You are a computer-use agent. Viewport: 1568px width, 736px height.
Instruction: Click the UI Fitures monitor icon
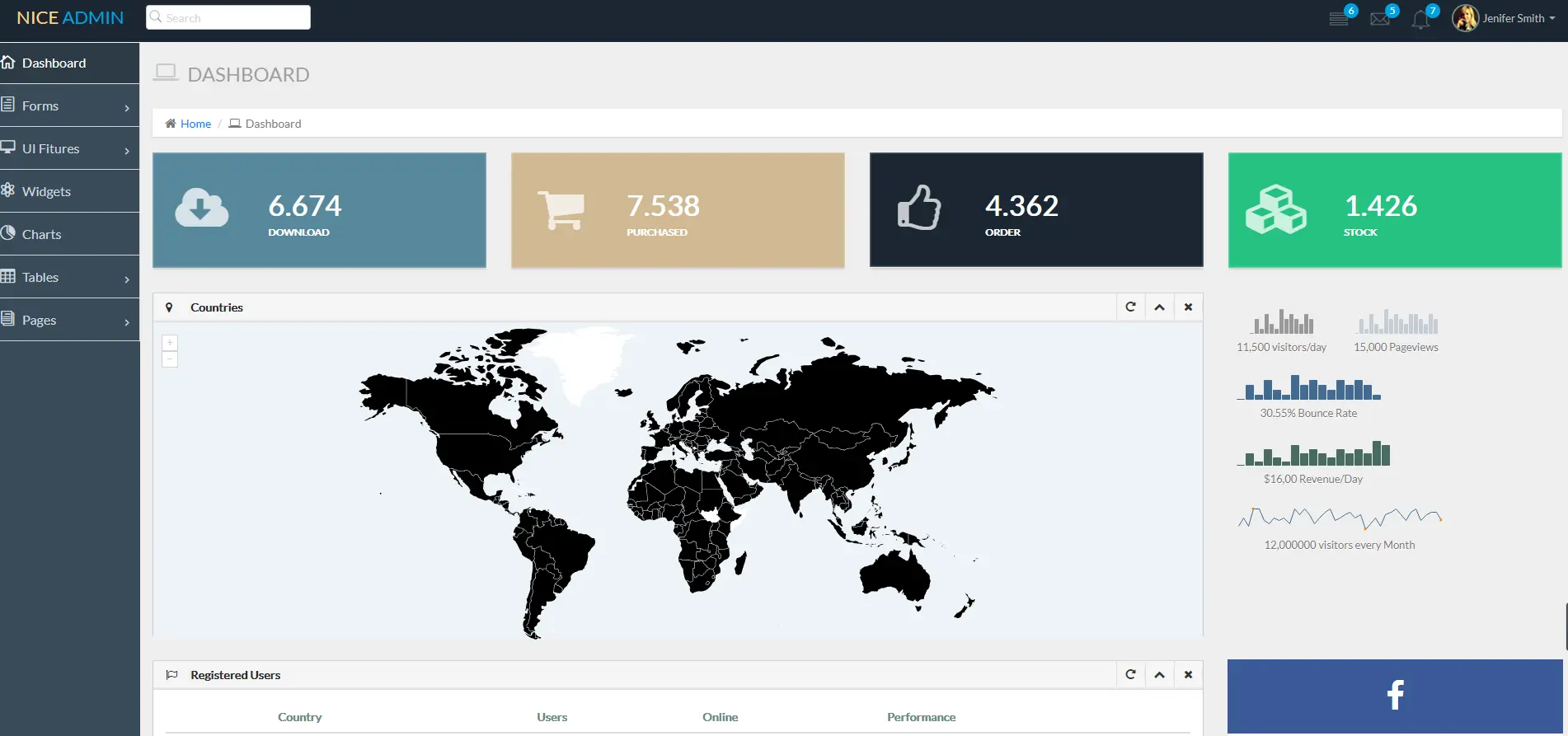point(8,148)
